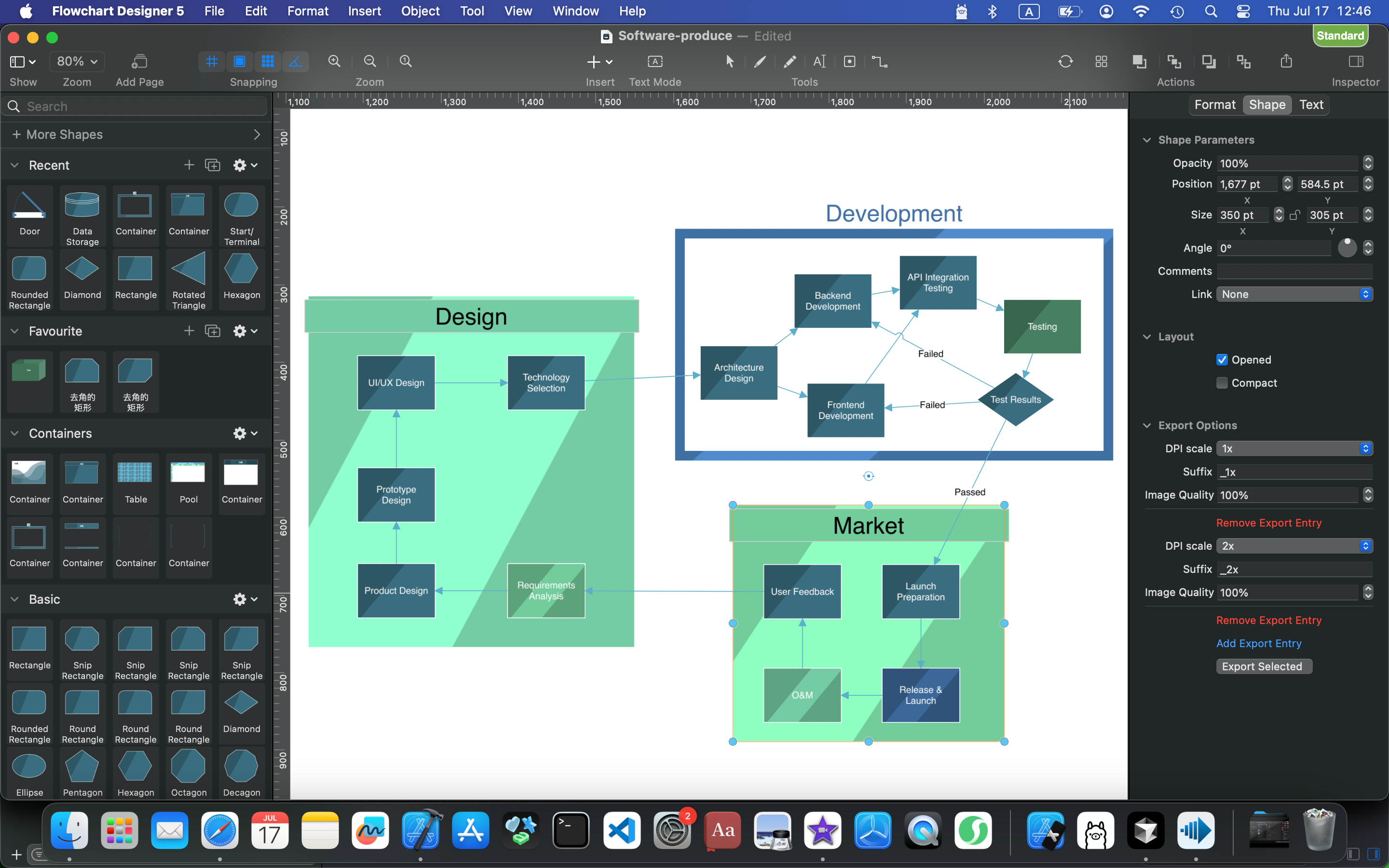Open the Show sidebar dropdown
This screenshot has height=868, width=1389.
click(23, 61)
